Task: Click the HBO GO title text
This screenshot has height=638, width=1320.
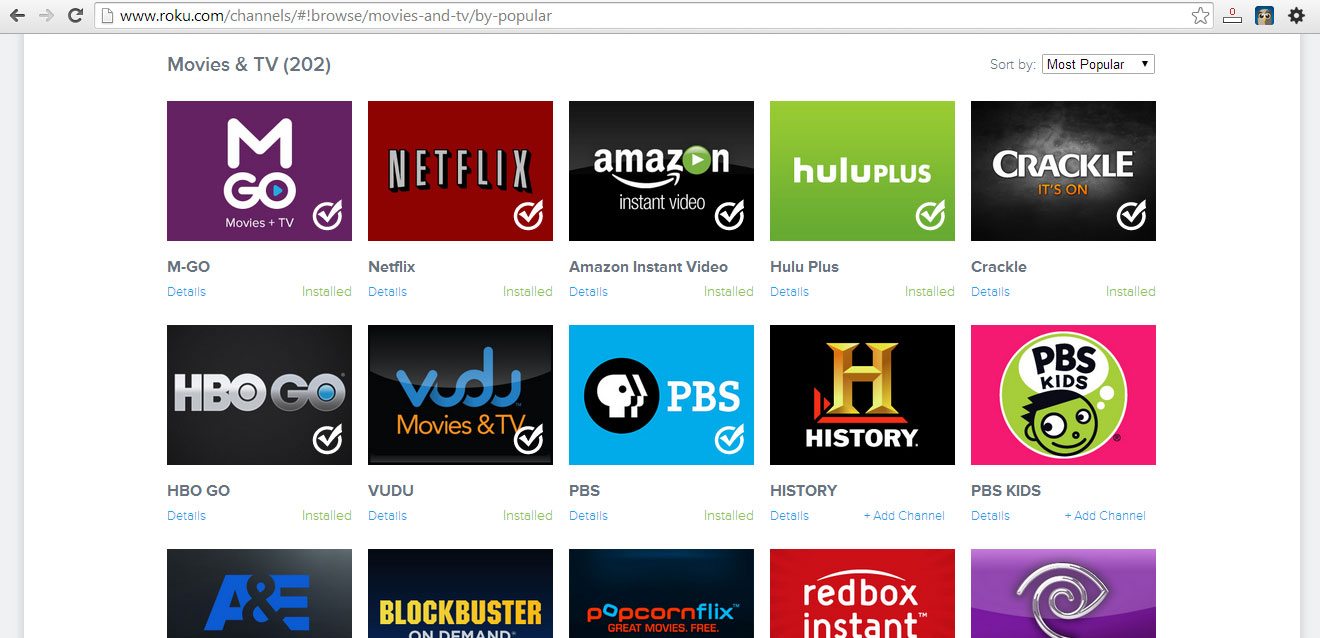Action: tap(198, 491)
